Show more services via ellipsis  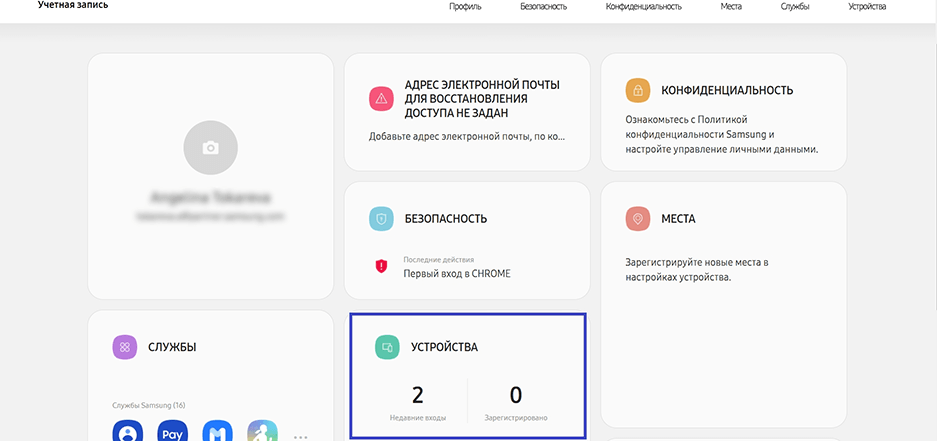(x=301, y=437)
